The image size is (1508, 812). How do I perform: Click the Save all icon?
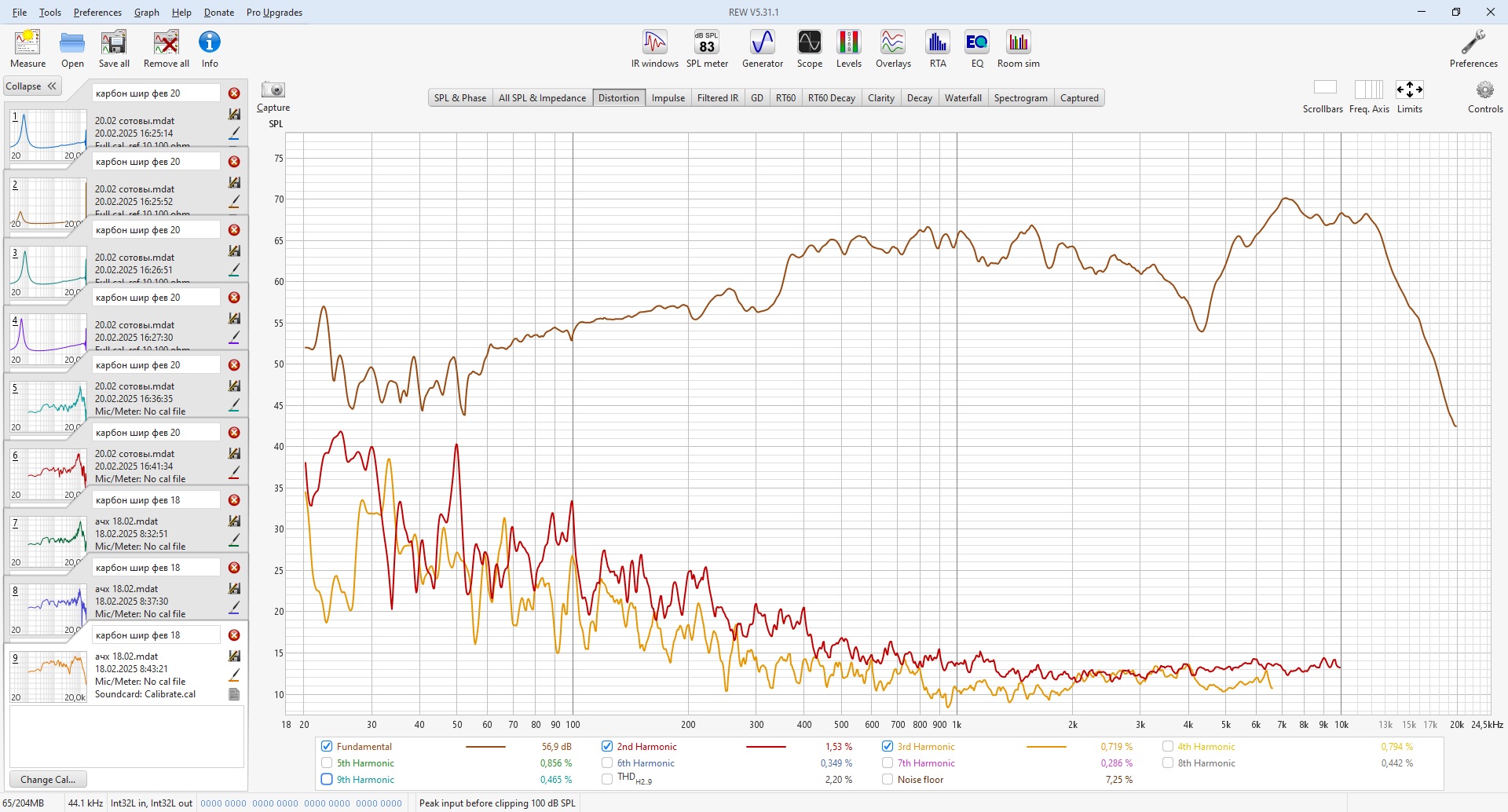click(x=114, y=49)
